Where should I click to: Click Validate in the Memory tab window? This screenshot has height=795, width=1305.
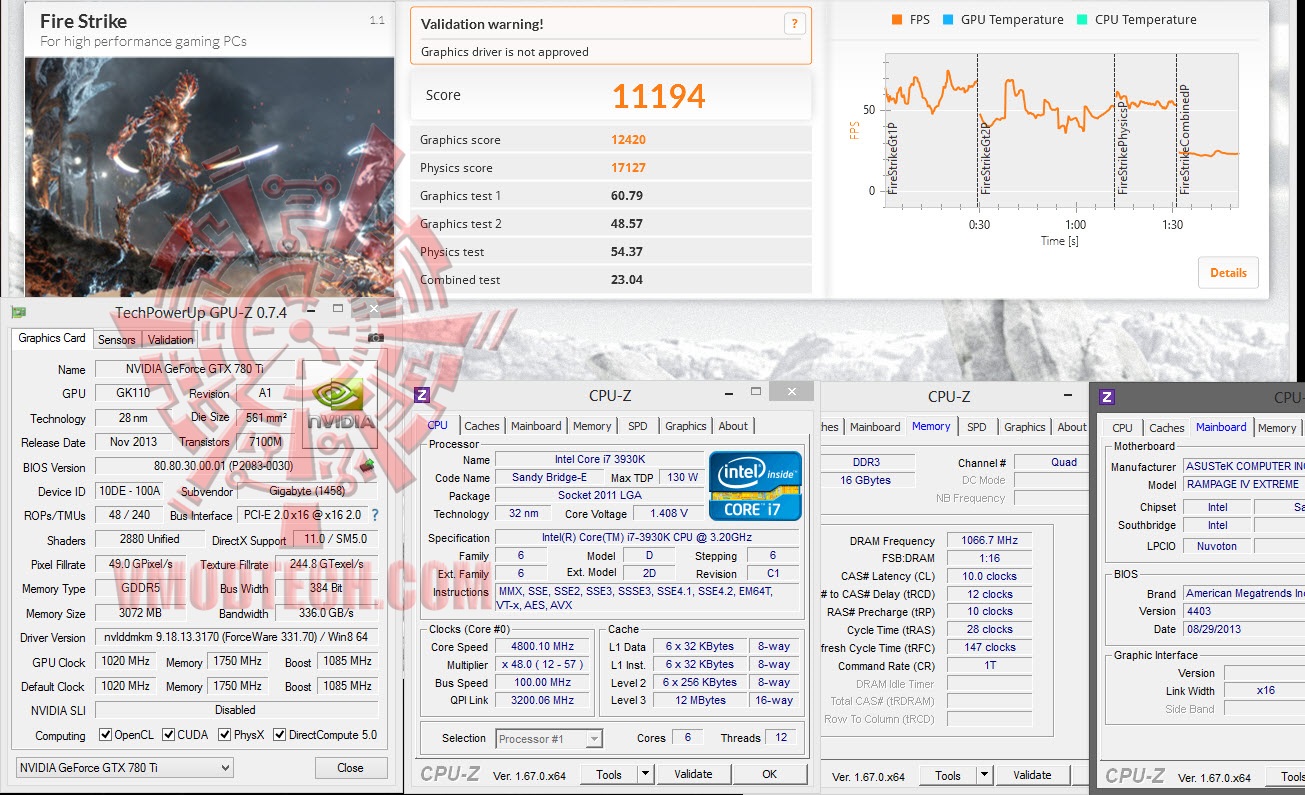1032,775
